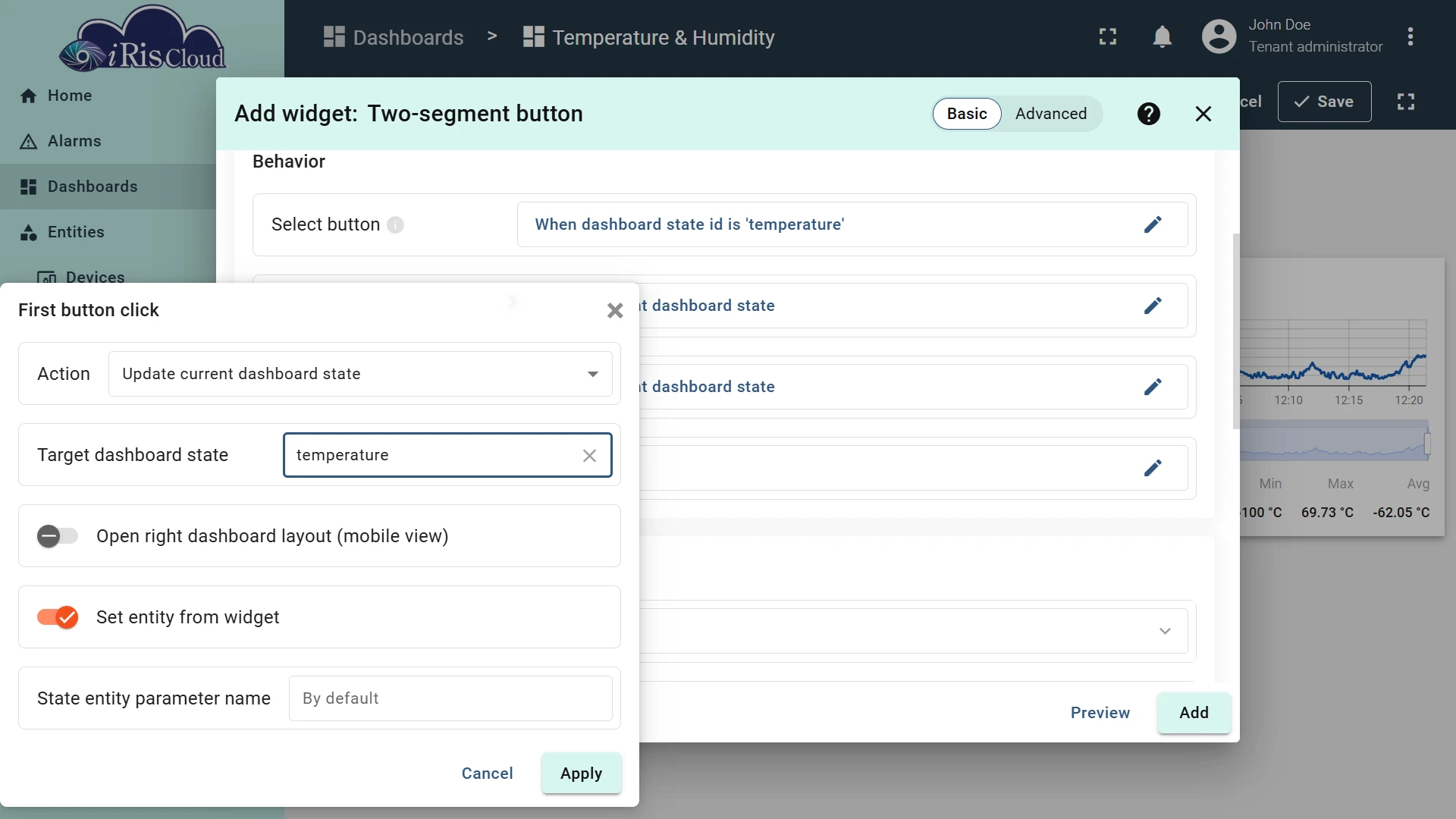Edit the second dashboard state action pencil
This screenshot has height=819, width=1456.
coord(1153,387)
